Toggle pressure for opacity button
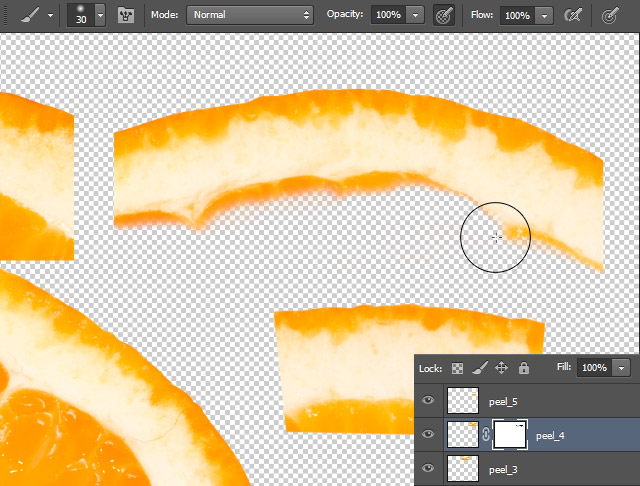The height and width of the screenshot is (486, 640). point(444,16)
